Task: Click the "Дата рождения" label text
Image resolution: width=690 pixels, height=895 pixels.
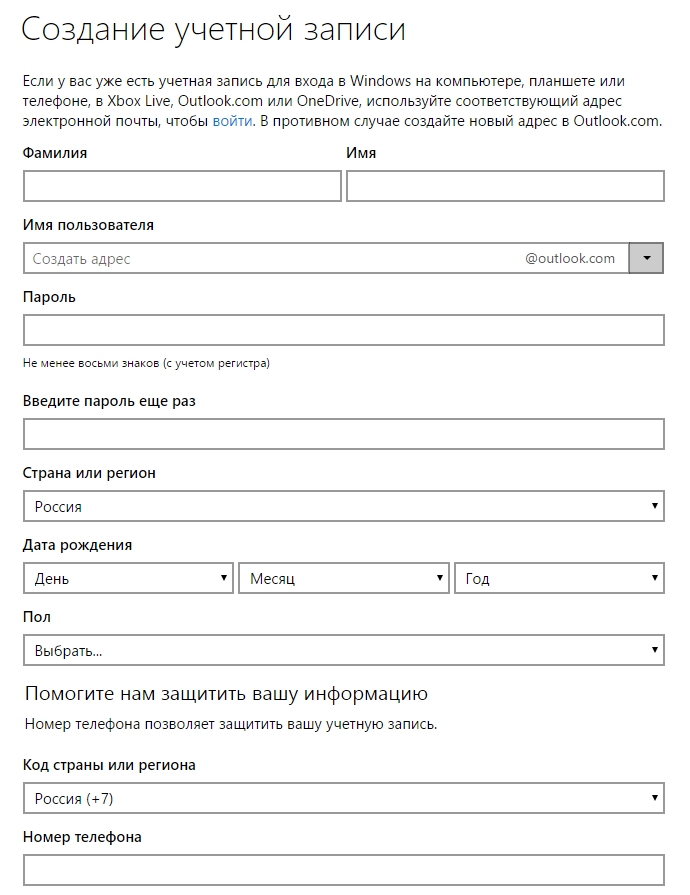Action: 77,545
